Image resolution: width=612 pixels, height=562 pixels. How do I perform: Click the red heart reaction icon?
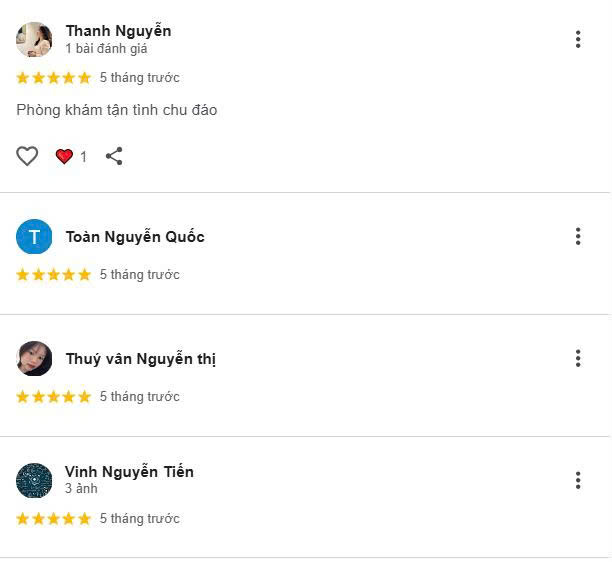pos(65,156)
